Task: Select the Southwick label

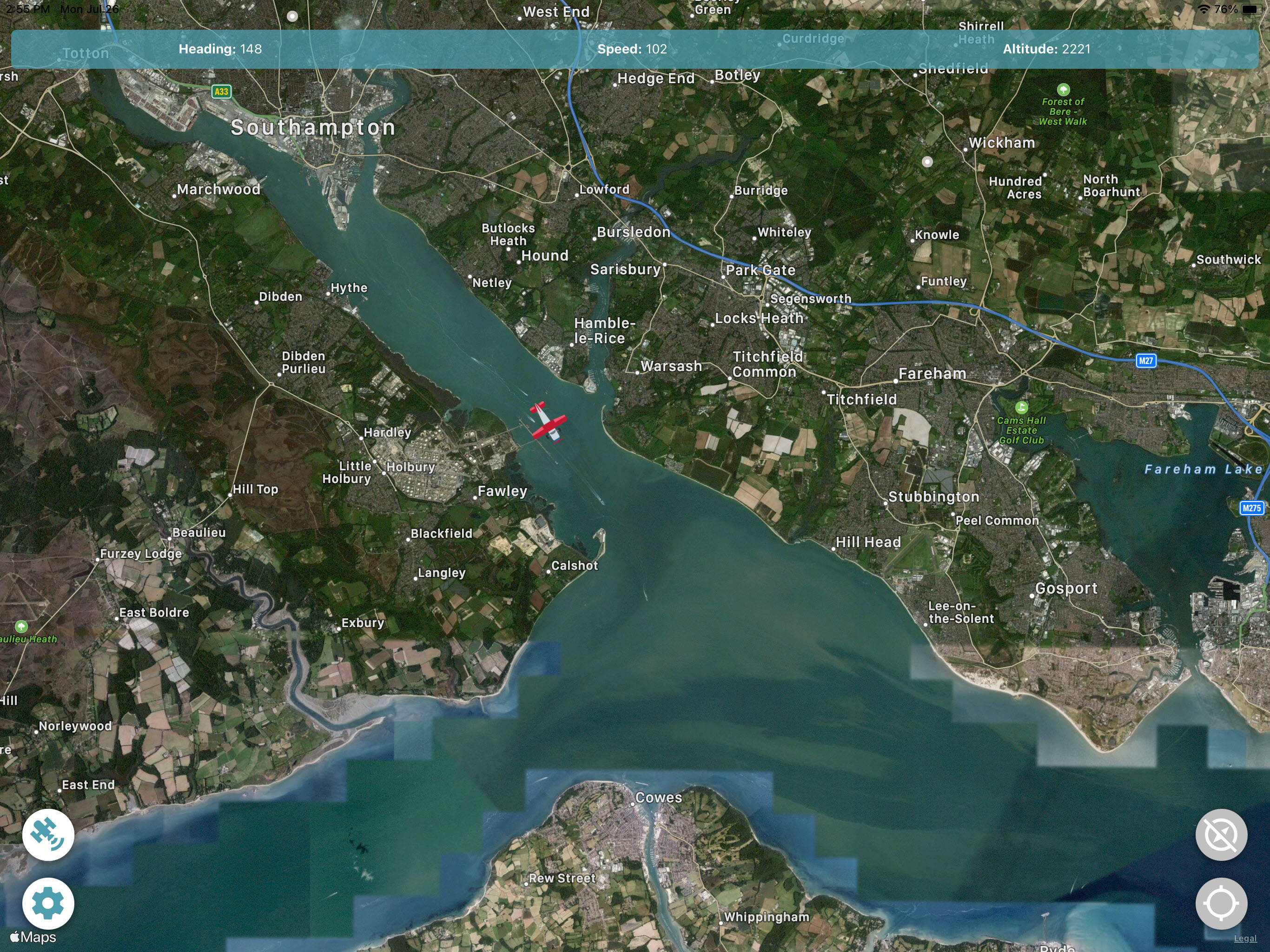Action: point(1229,259)
